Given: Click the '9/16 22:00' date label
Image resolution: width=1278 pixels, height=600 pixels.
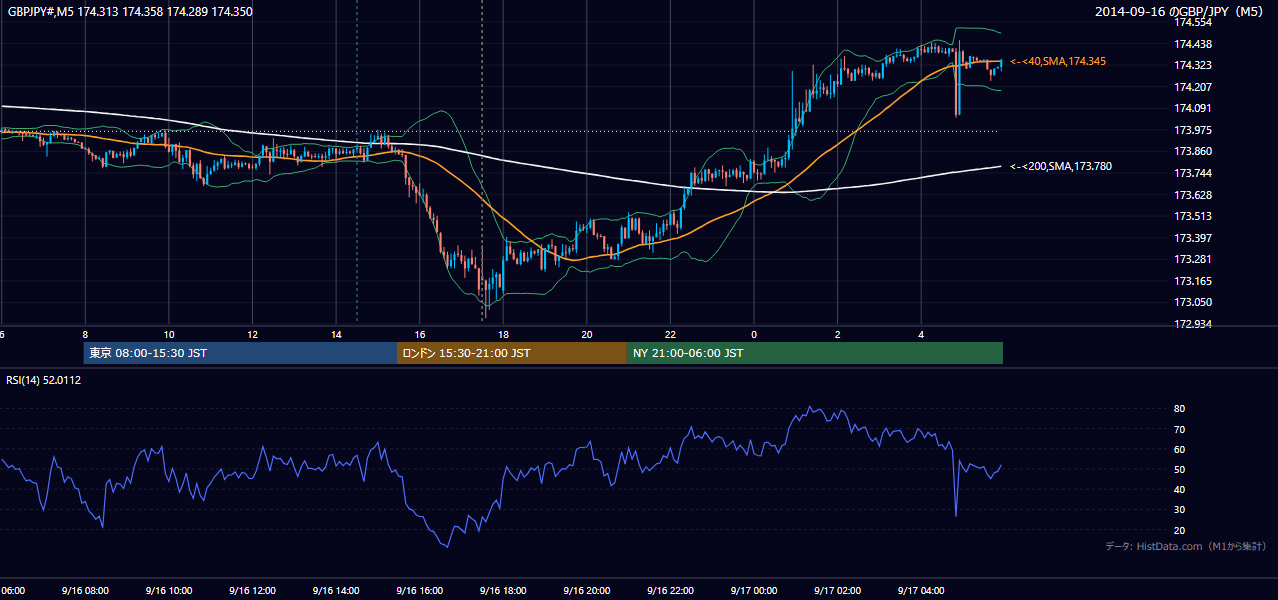Looking at the screenshot, I should [670, 591].
